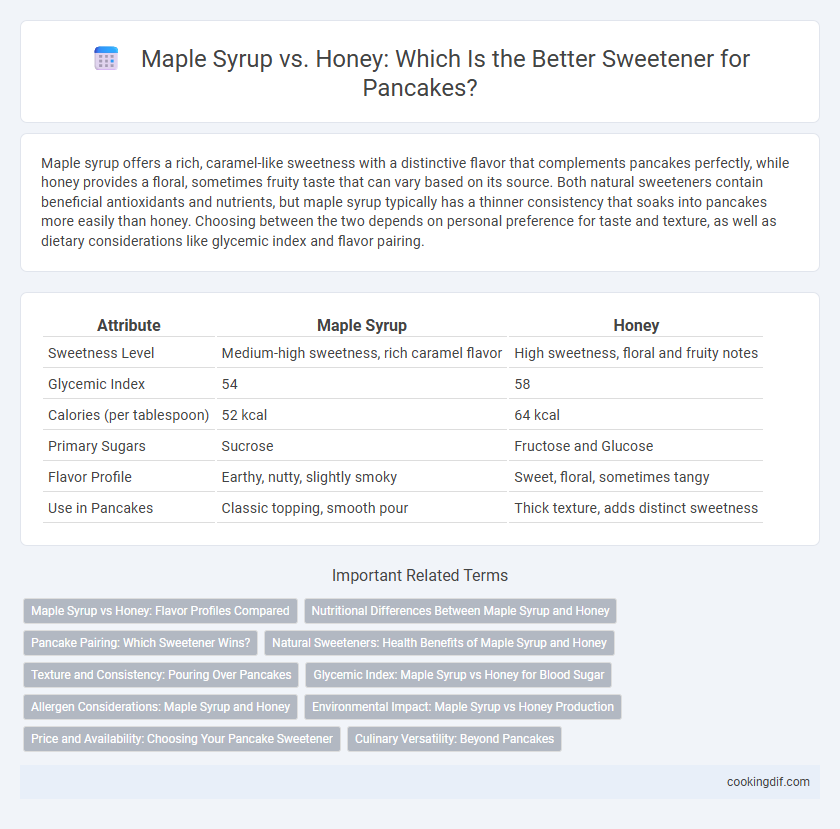Image resolution: width=840 pixels, height=829 pixels.
Task: Click the article title heading
Action: [x=420, y=73]
